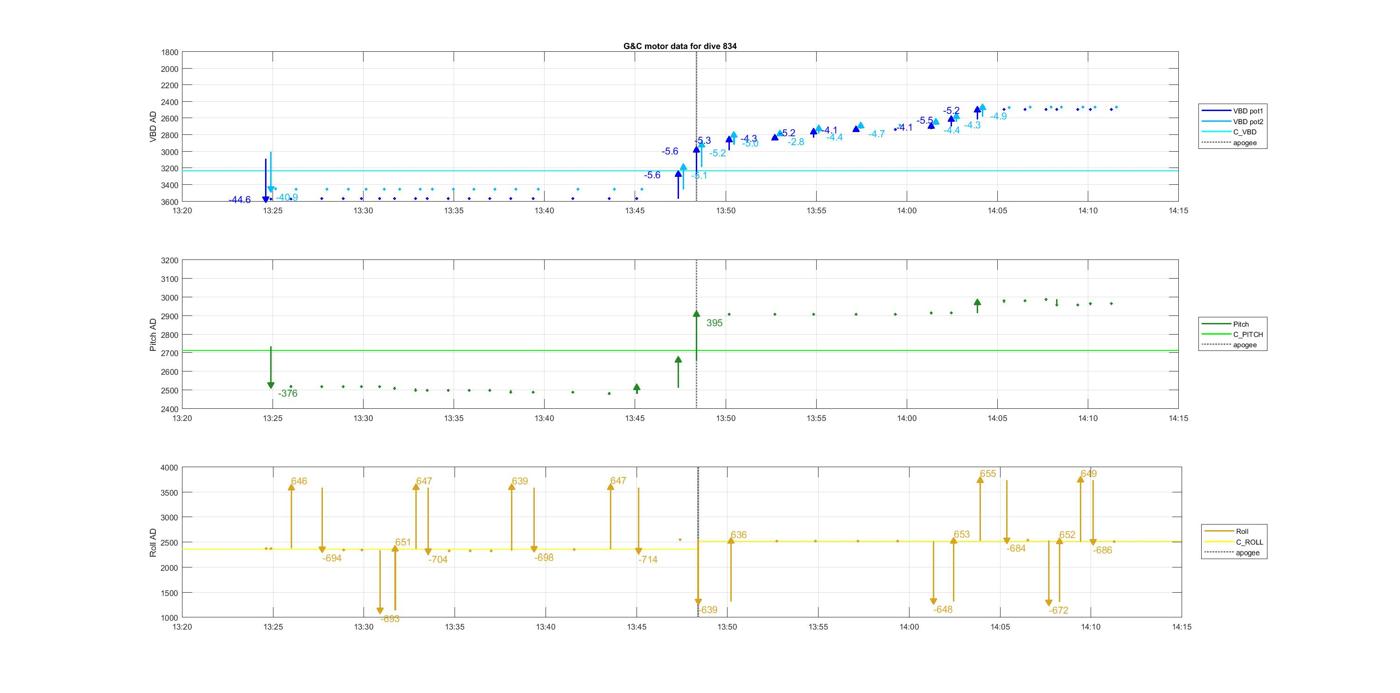Viewport: 1400px width, 693px height.
Task: Click the 13:25 tick on VBD plot x-axis
Action: point(272,211)
